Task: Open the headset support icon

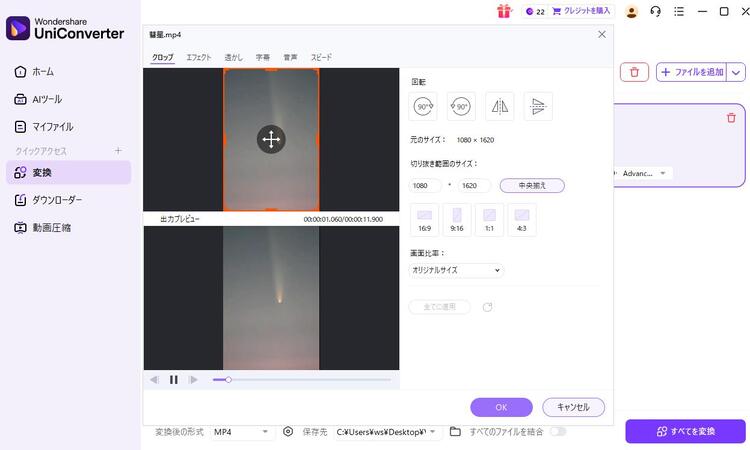Action: click(x=655, y=11)
